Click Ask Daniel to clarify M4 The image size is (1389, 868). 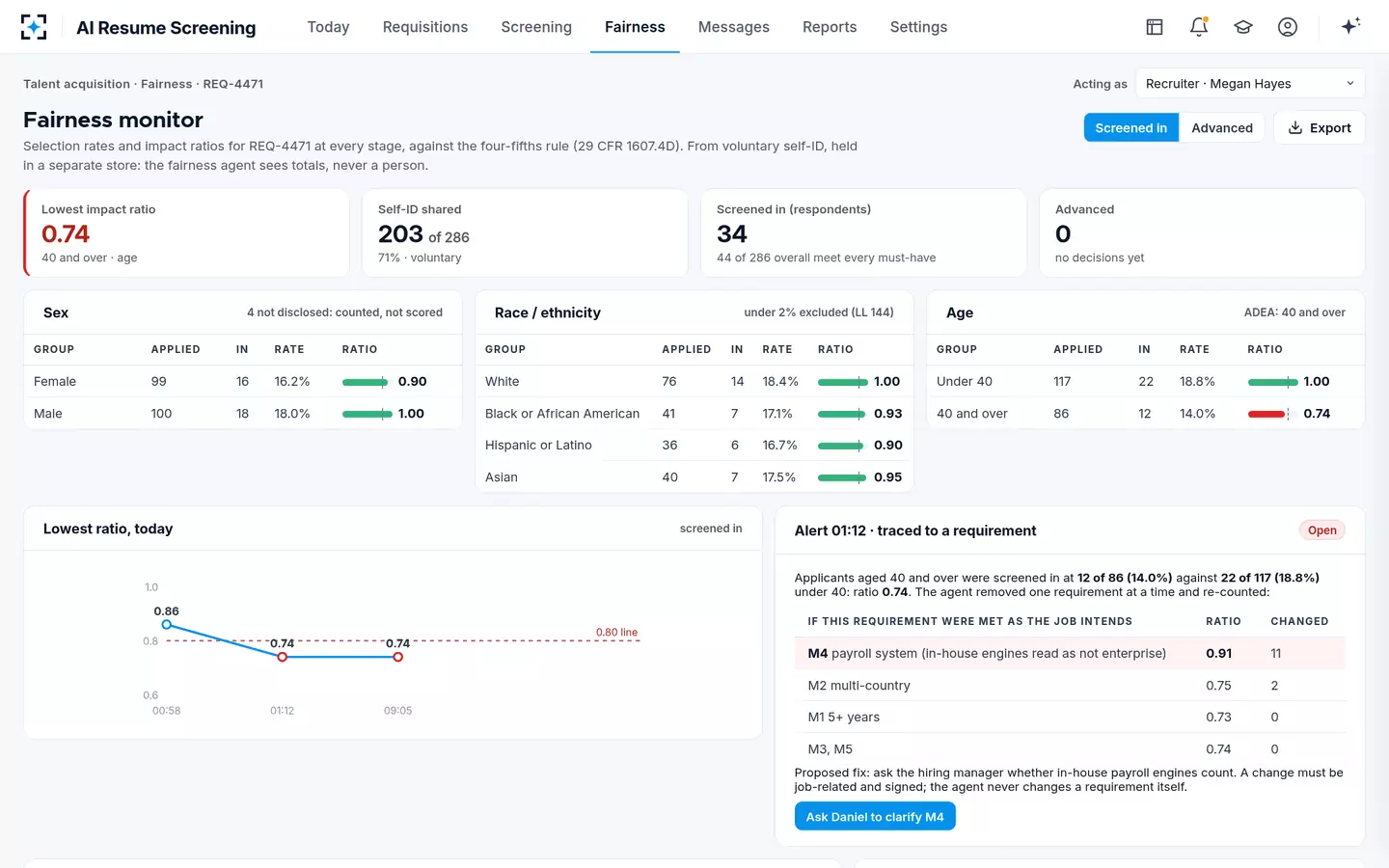coord(875,816)
